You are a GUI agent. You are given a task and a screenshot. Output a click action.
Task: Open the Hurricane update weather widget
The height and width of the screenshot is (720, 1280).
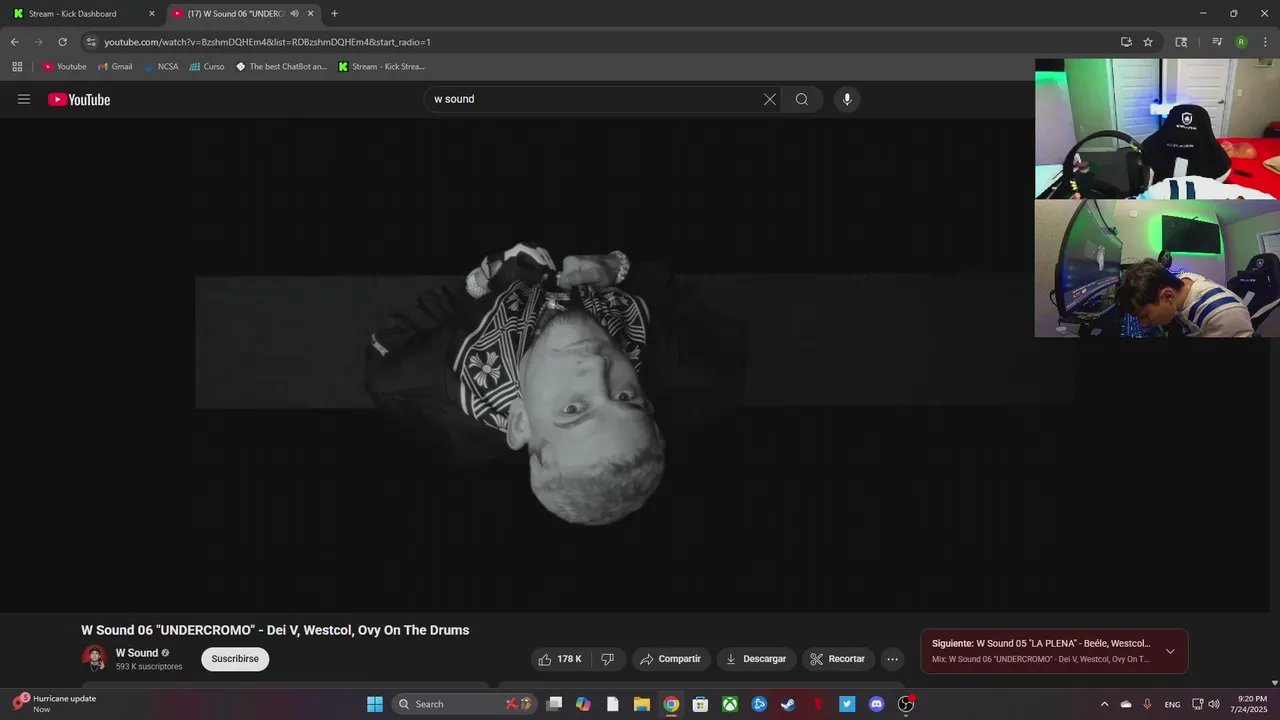point(55,703)
